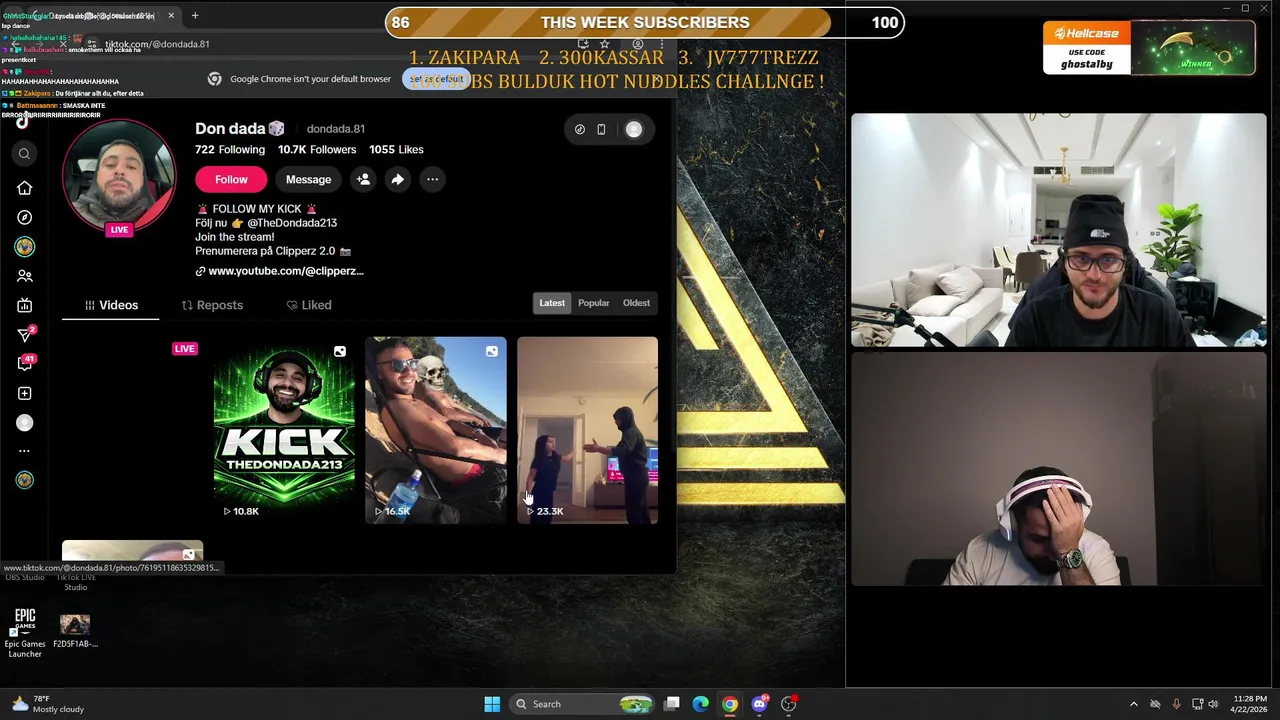Open the Epic Games Launcher desktop shortcut
The width and height of the screenshot is (1280, 720).
(x=25, y=632)
